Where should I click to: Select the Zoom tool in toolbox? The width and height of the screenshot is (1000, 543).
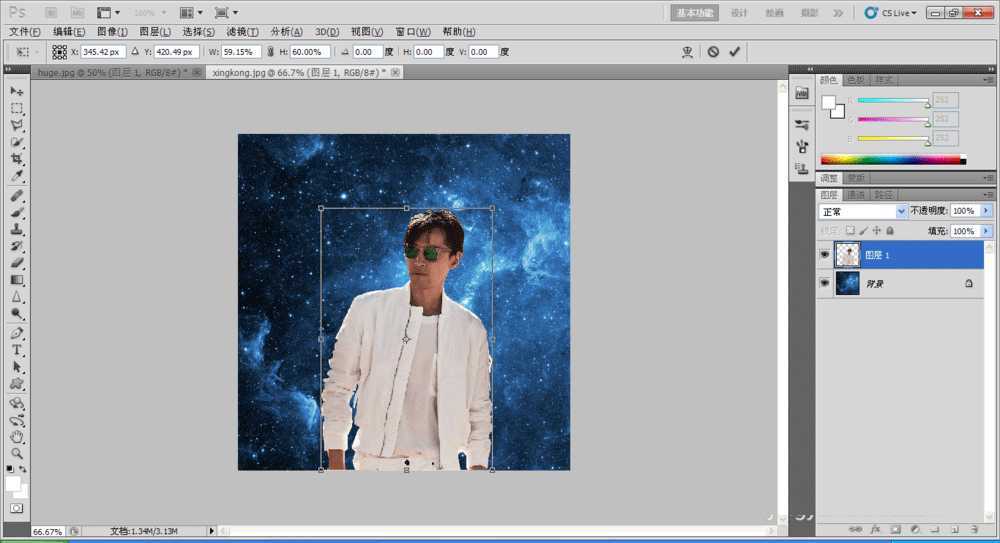pos(17,453)
